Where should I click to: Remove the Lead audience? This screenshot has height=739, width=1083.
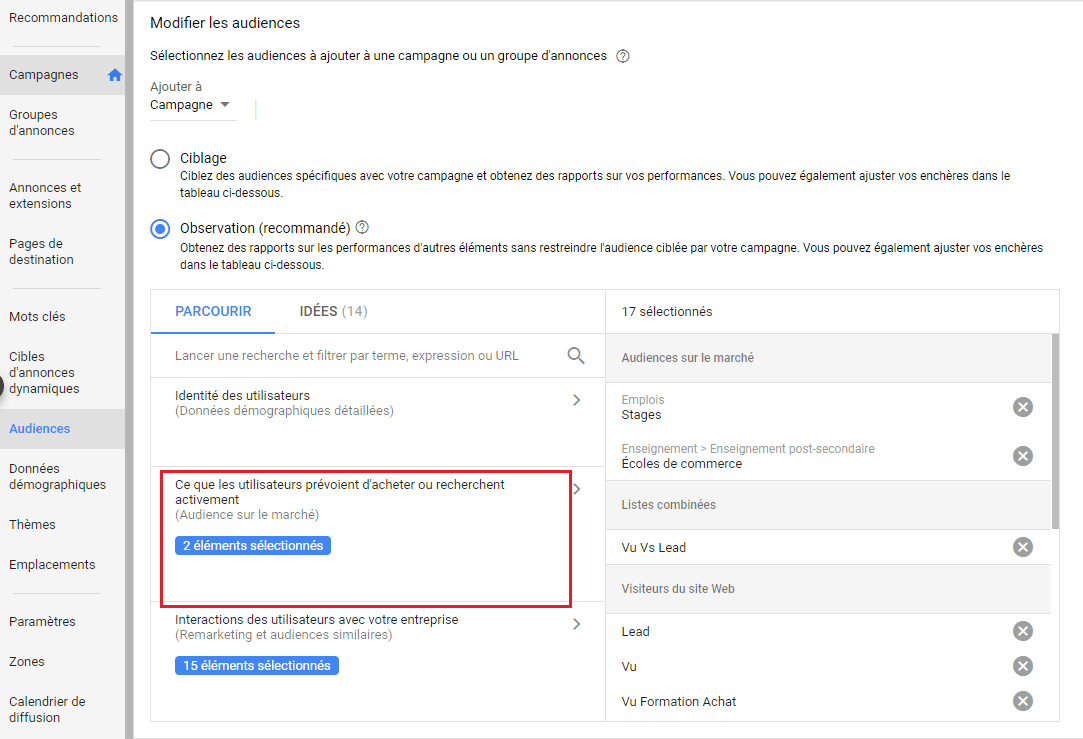point(1022,631)
